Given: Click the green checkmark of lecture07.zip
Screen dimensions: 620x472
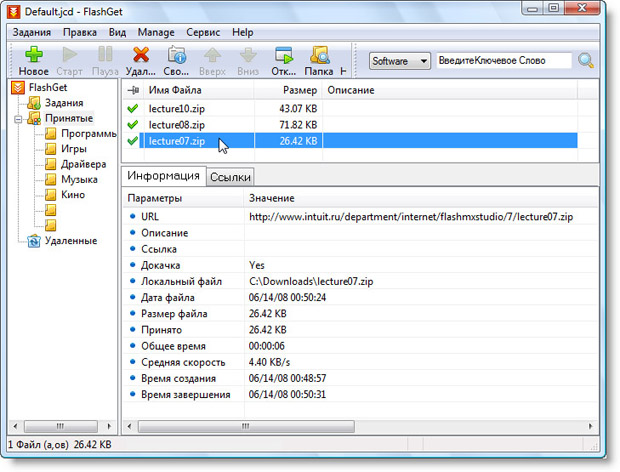Looking at the screenshot, I should 133,141.
